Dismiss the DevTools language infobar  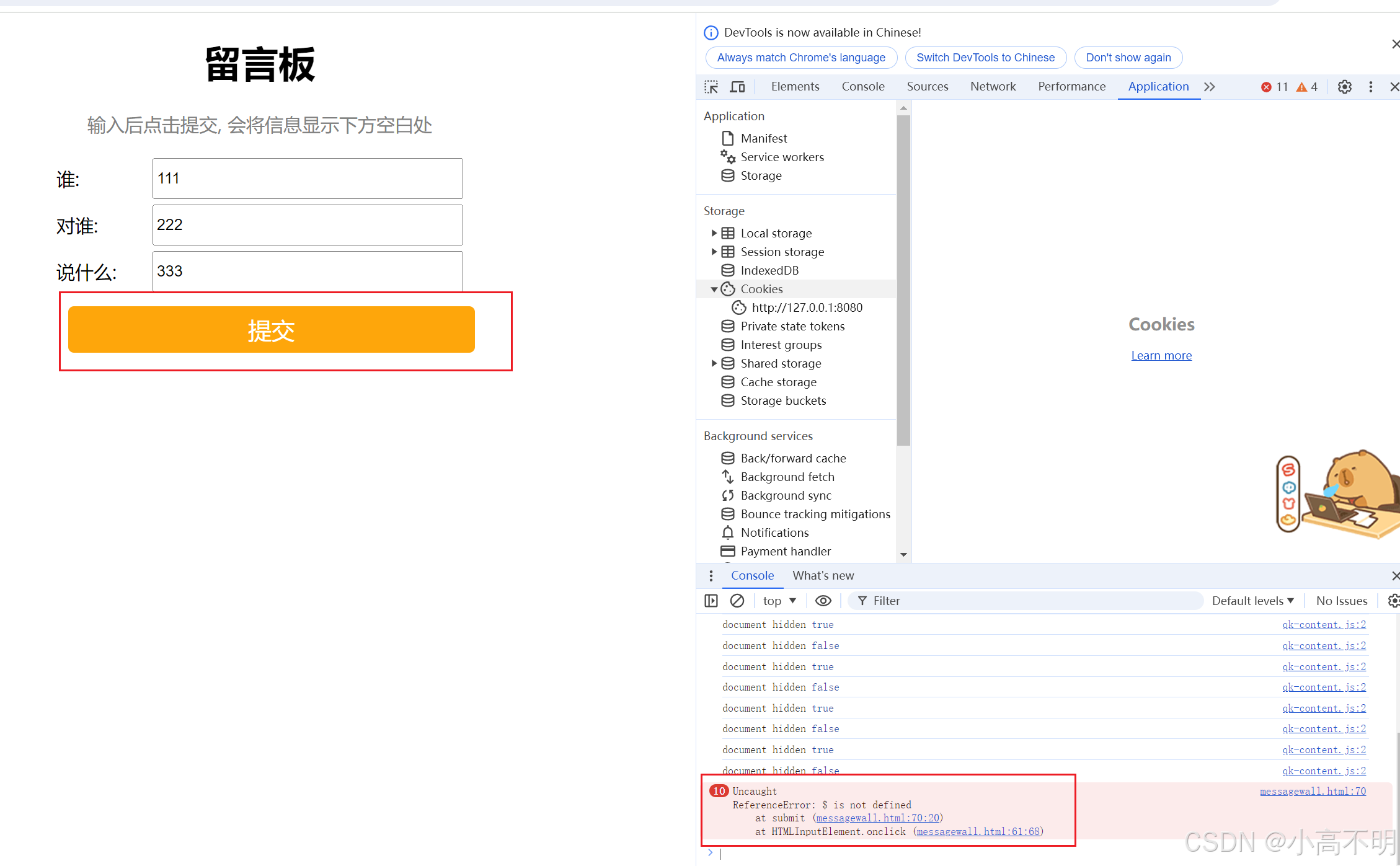(1395, 44)
